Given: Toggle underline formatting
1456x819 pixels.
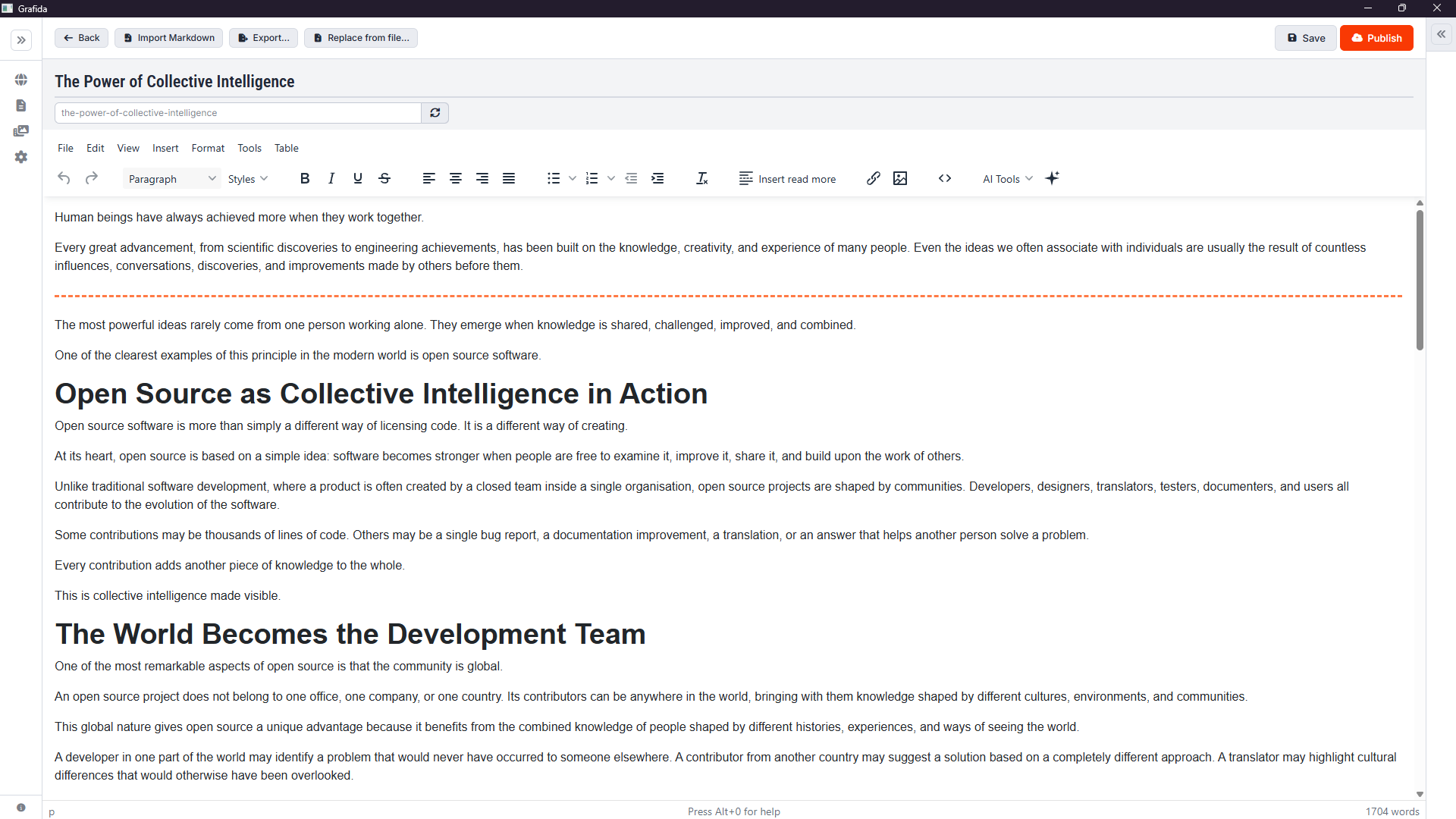Looking at the screenshot, I should (358, 178).
